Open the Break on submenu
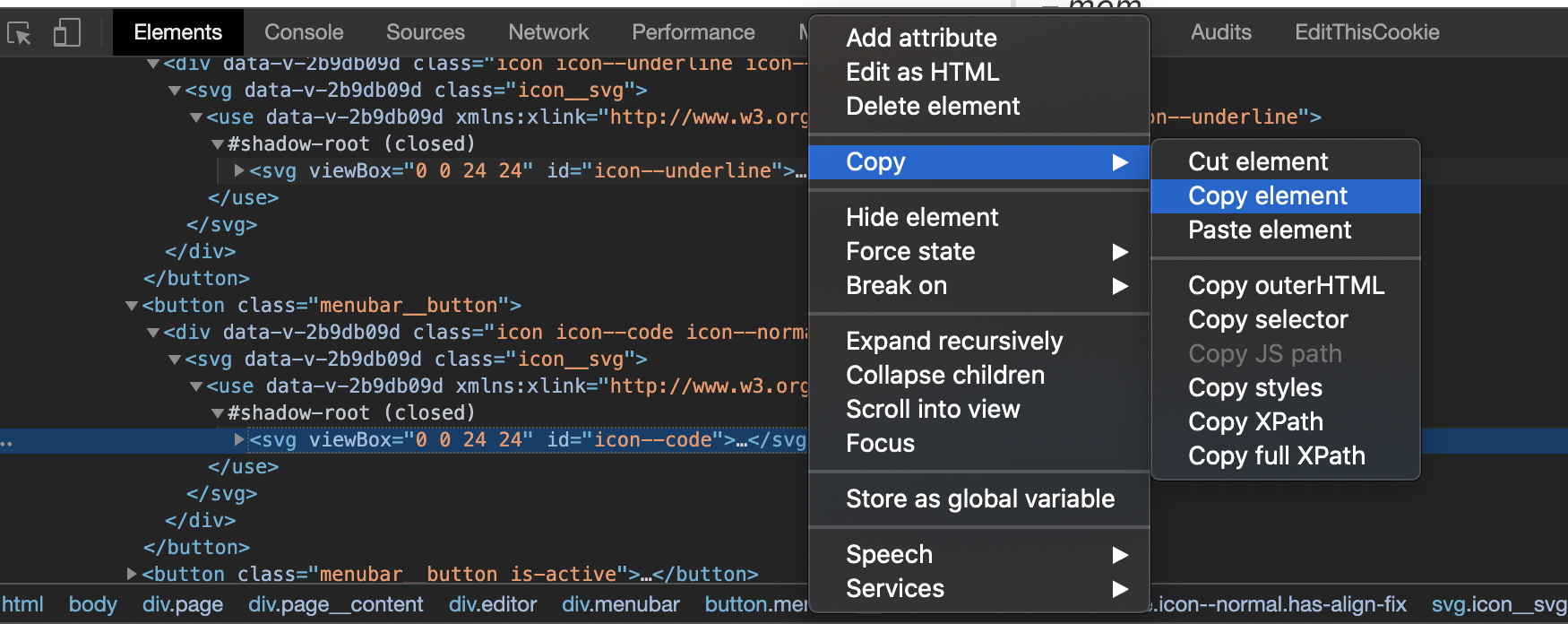The height and width of the screenshot is (624, 1568). pyautogui.click(x=978, y=285)
